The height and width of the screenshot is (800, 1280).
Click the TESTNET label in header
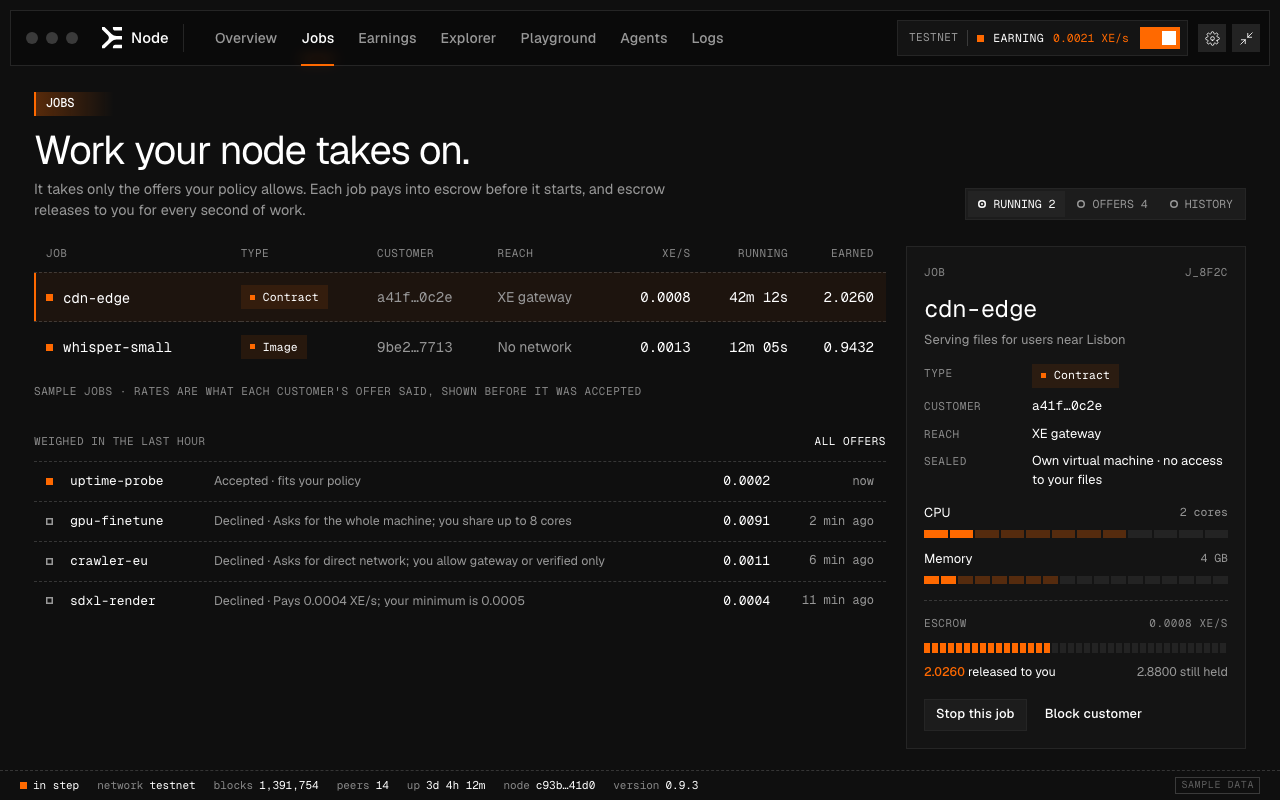(x=933, y=38)
